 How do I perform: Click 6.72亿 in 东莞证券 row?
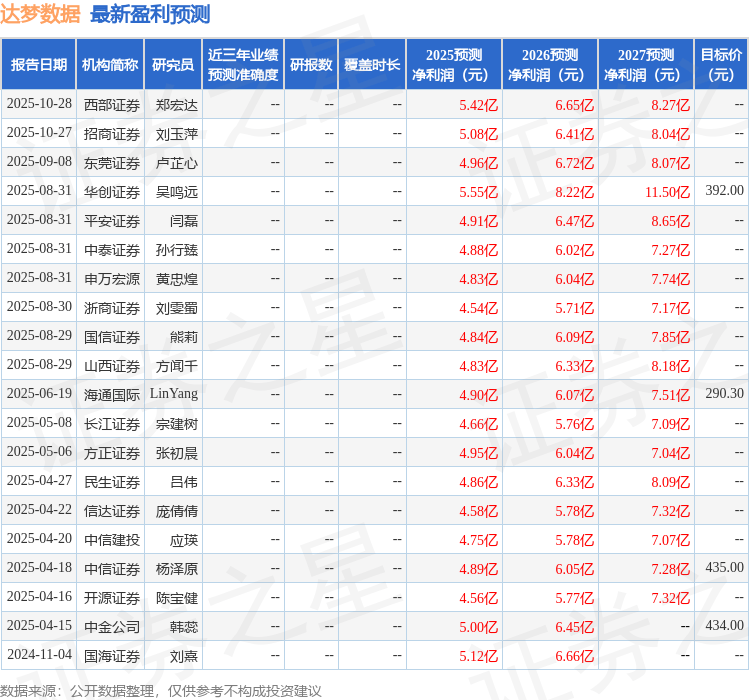(x=575, y=163)
